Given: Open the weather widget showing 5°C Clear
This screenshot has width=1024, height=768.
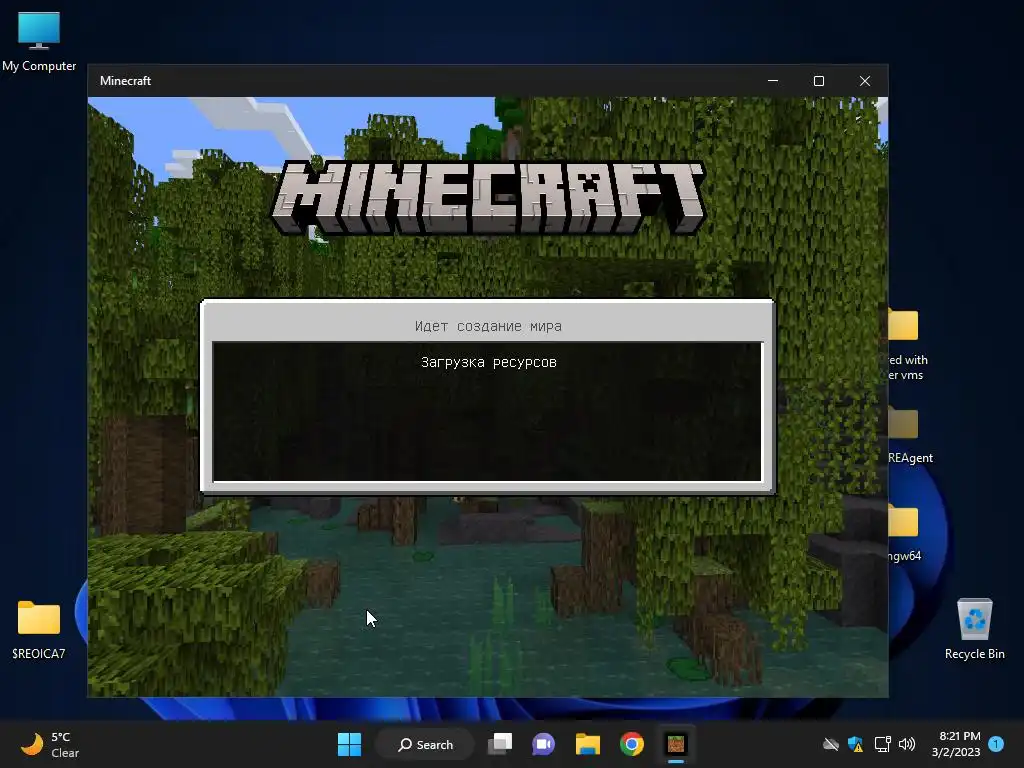Looking at the screenshot, I should tap(50, 744).
